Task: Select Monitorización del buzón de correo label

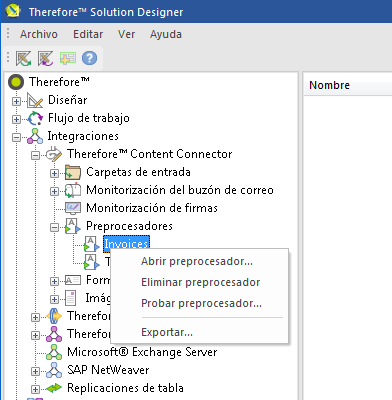Action: [x=180, y=190]
